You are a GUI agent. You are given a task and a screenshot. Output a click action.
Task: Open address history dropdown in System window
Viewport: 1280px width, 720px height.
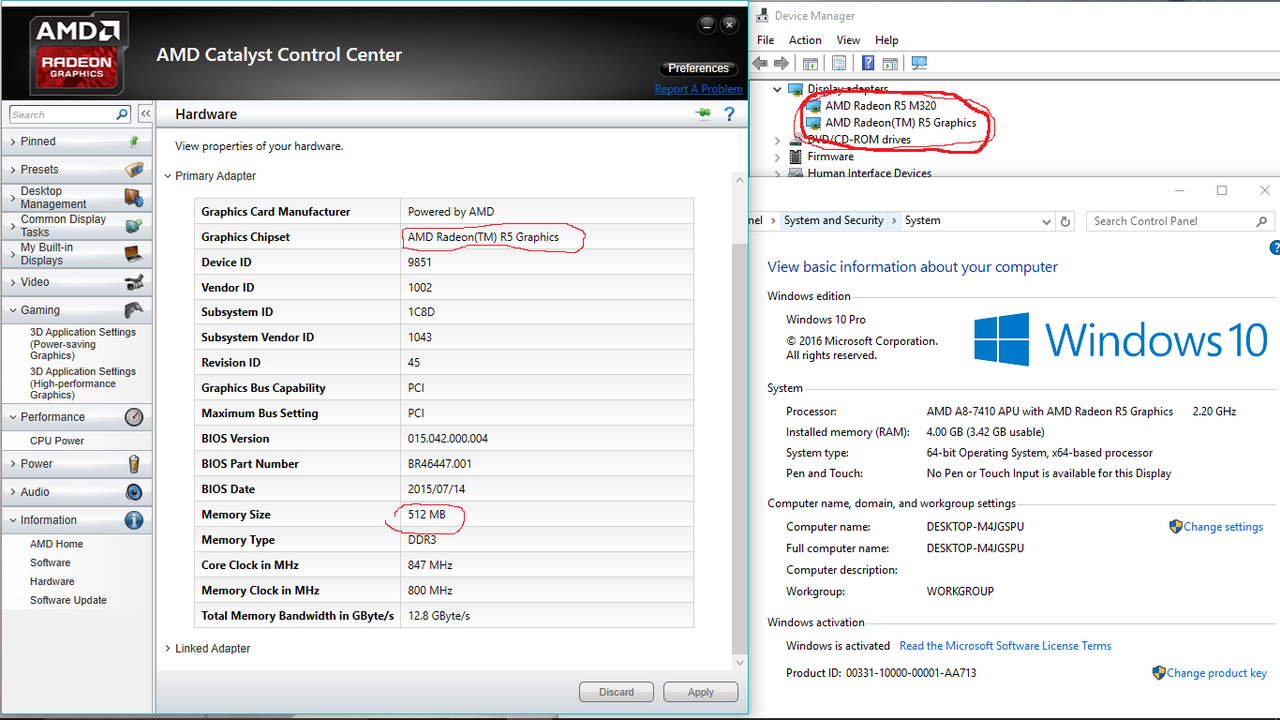(x=1046, y=221)
